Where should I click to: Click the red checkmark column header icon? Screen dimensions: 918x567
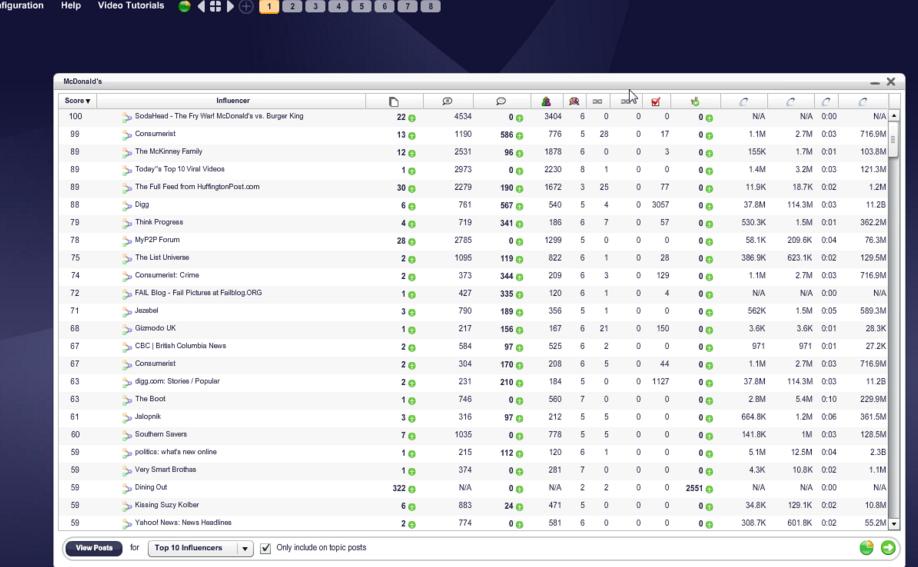point(656,101)
